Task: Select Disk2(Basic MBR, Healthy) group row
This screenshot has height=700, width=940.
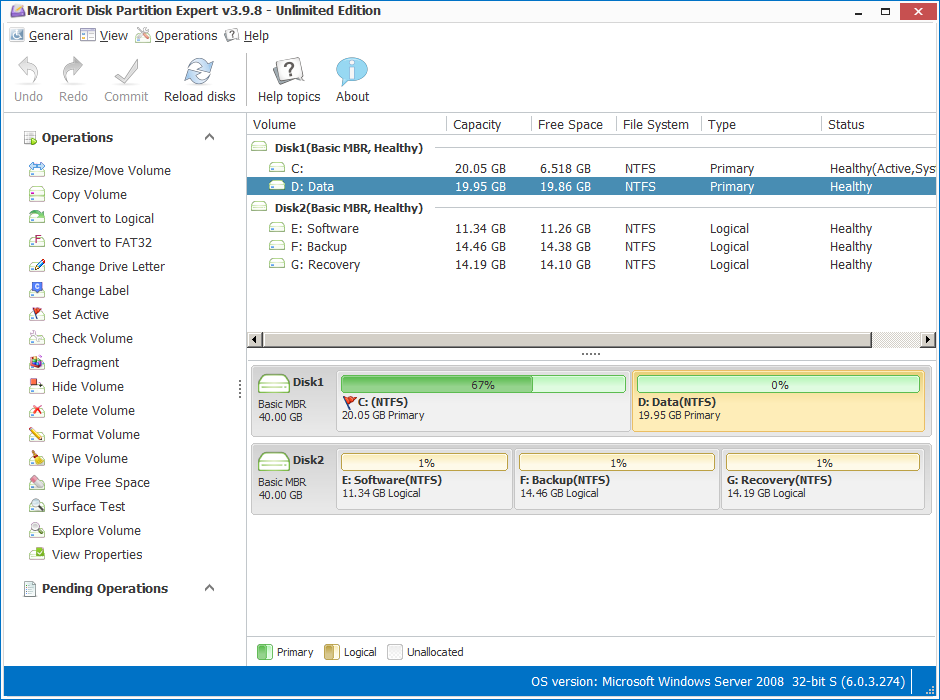Action: [x=591, y=207]
